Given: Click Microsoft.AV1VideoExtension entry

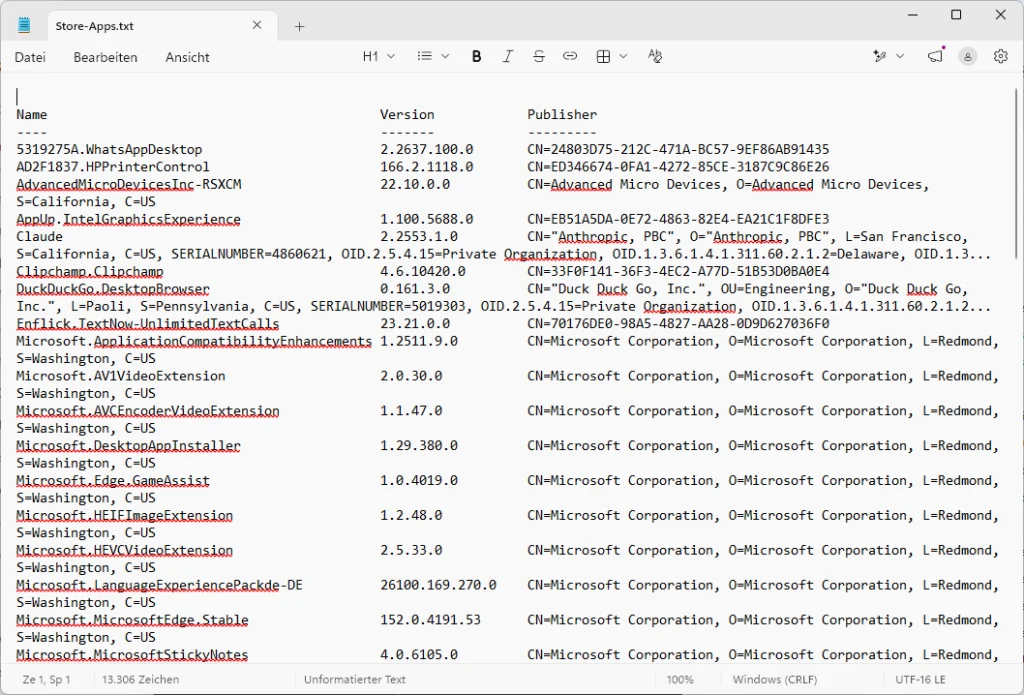Looking at the screenshot, I should tap(121, 376).
